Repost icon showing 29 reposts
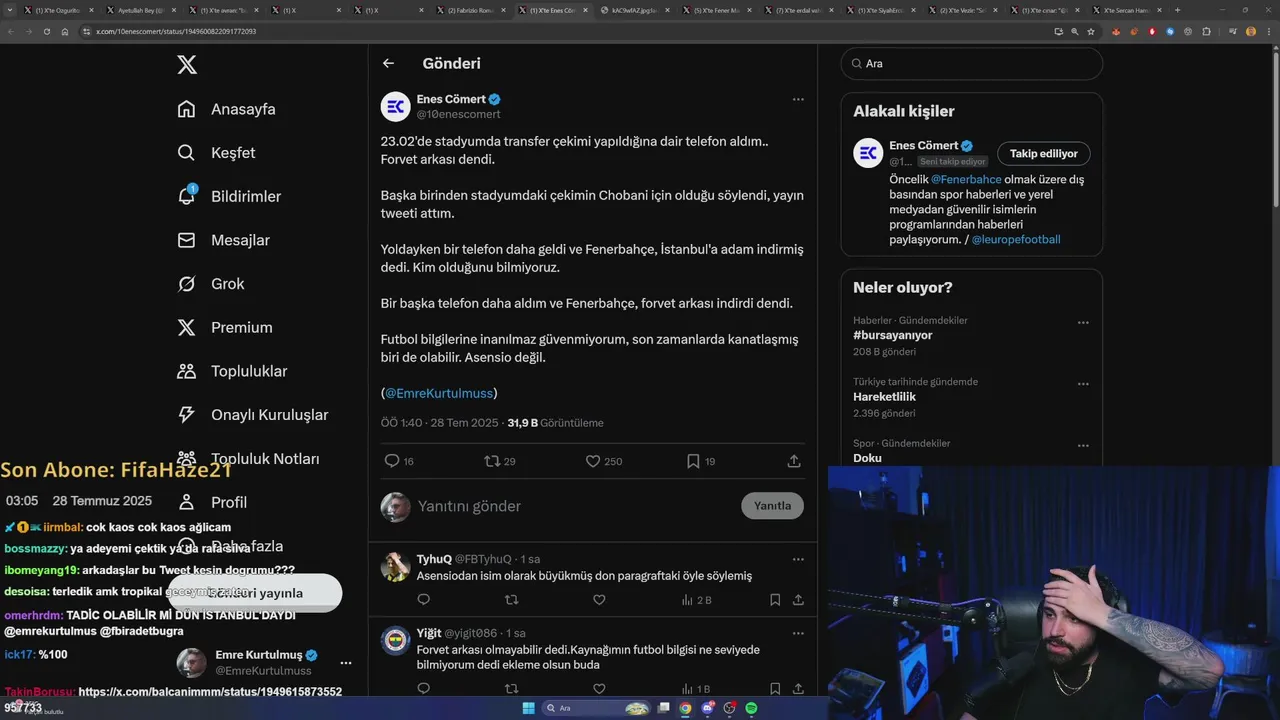The width and height of the screenshot is (1280, 720). pos(491,461)
